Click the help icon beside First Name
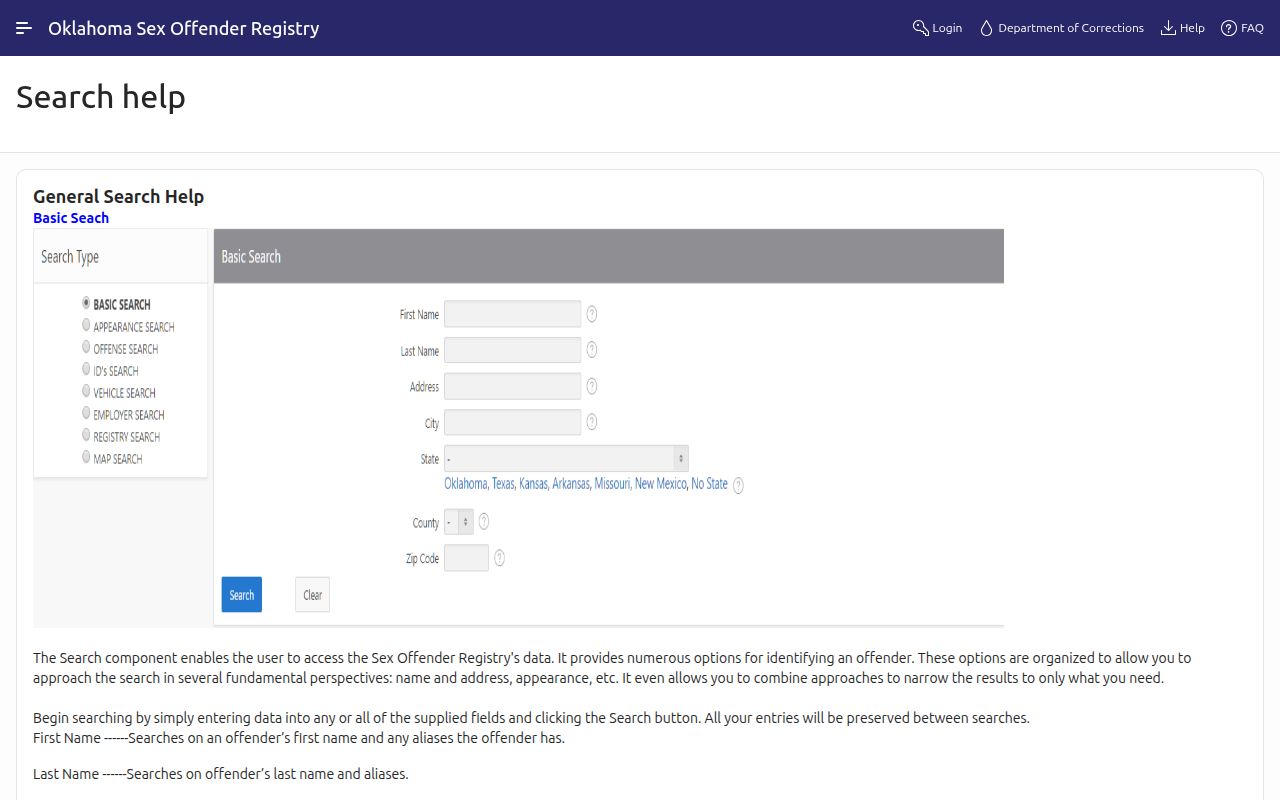This screenshot has height=800, width=1280. pyautogui.click(x=592, y=314)
